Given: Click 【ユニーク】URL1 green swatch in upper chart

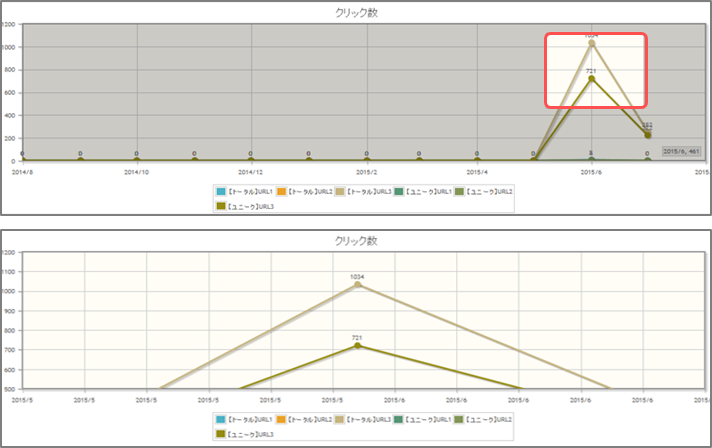Looking at the screenshot, I should [x=399, y=192].
